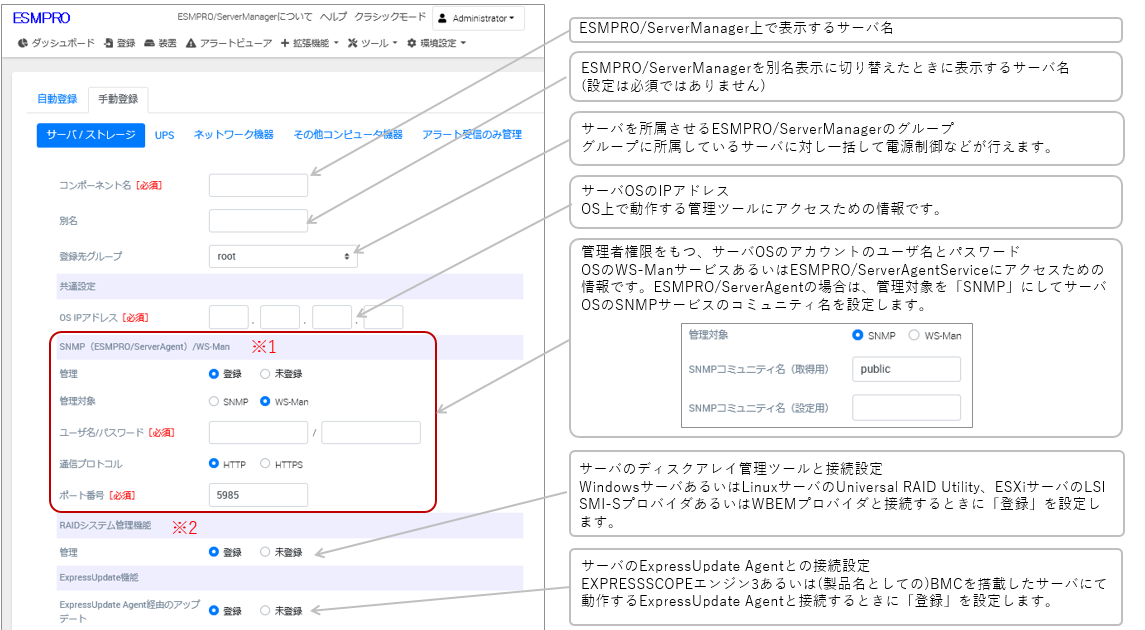Open アラートビューア from the navigation bar

coord(229,43)
